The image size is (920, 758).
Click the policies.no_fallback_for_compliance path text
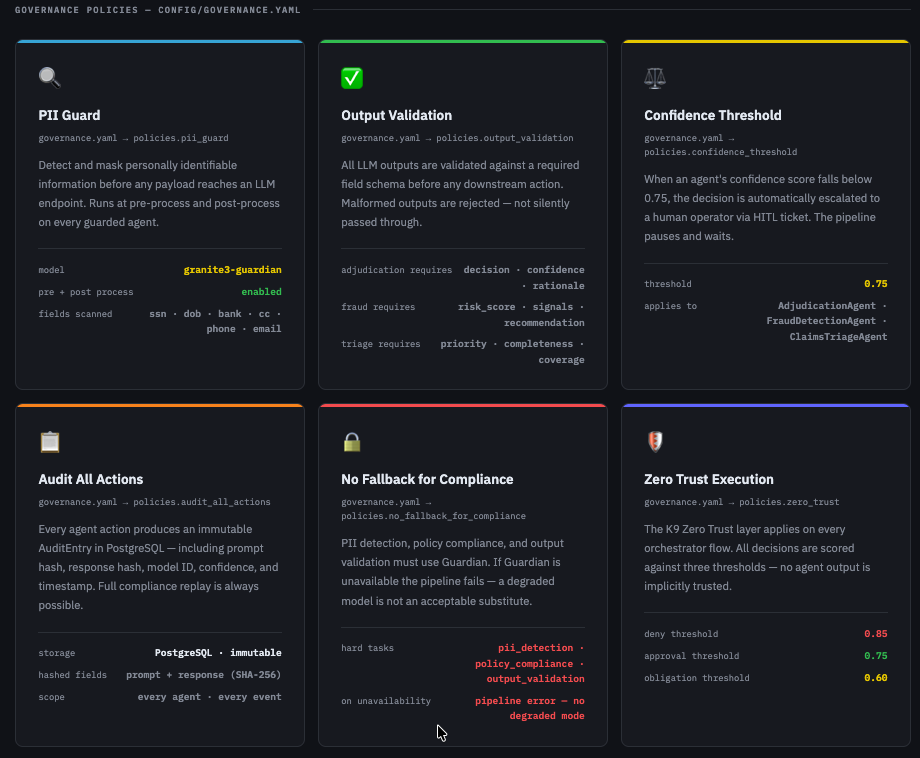434,516
